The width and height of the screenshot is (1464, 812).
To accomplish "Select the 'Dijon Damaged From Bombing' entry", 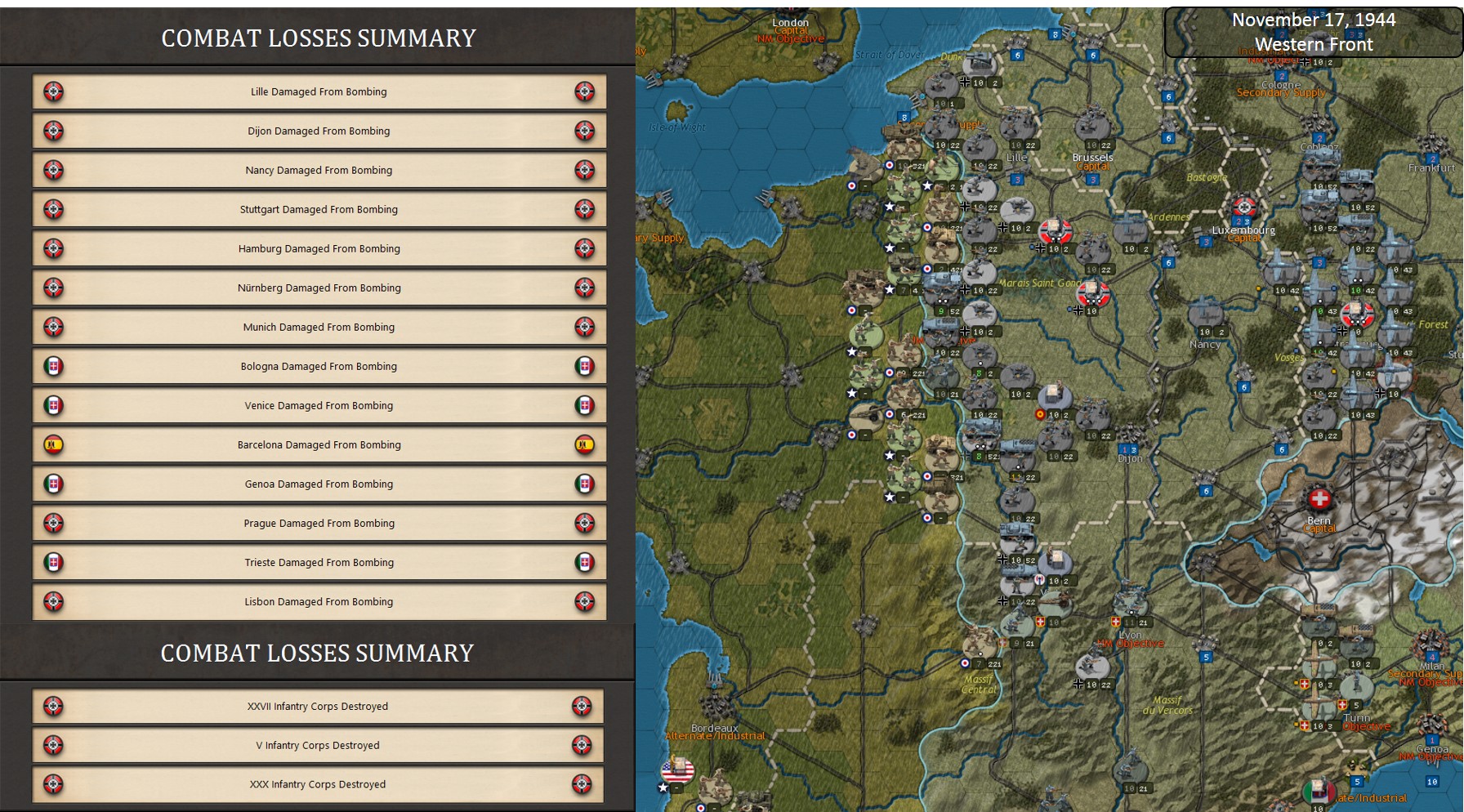I will (319, 131).
